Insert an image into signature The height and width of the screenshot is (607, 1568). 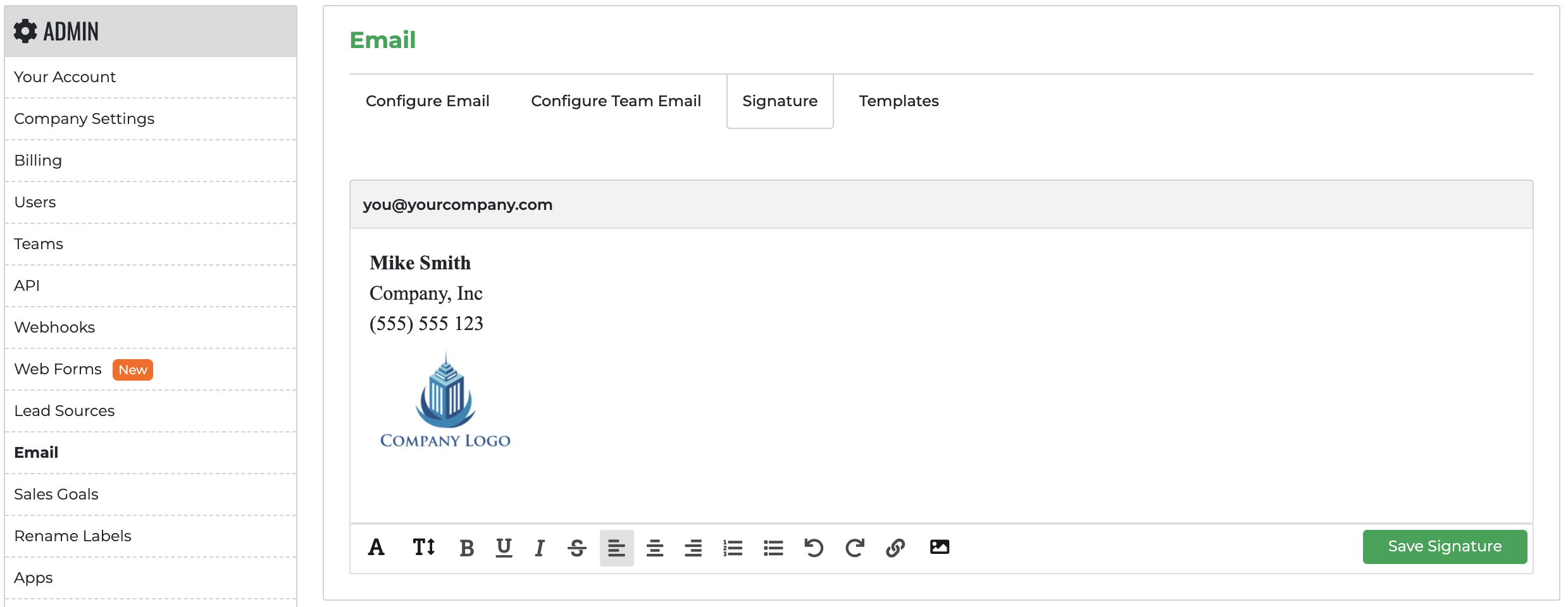pos(940,548)
